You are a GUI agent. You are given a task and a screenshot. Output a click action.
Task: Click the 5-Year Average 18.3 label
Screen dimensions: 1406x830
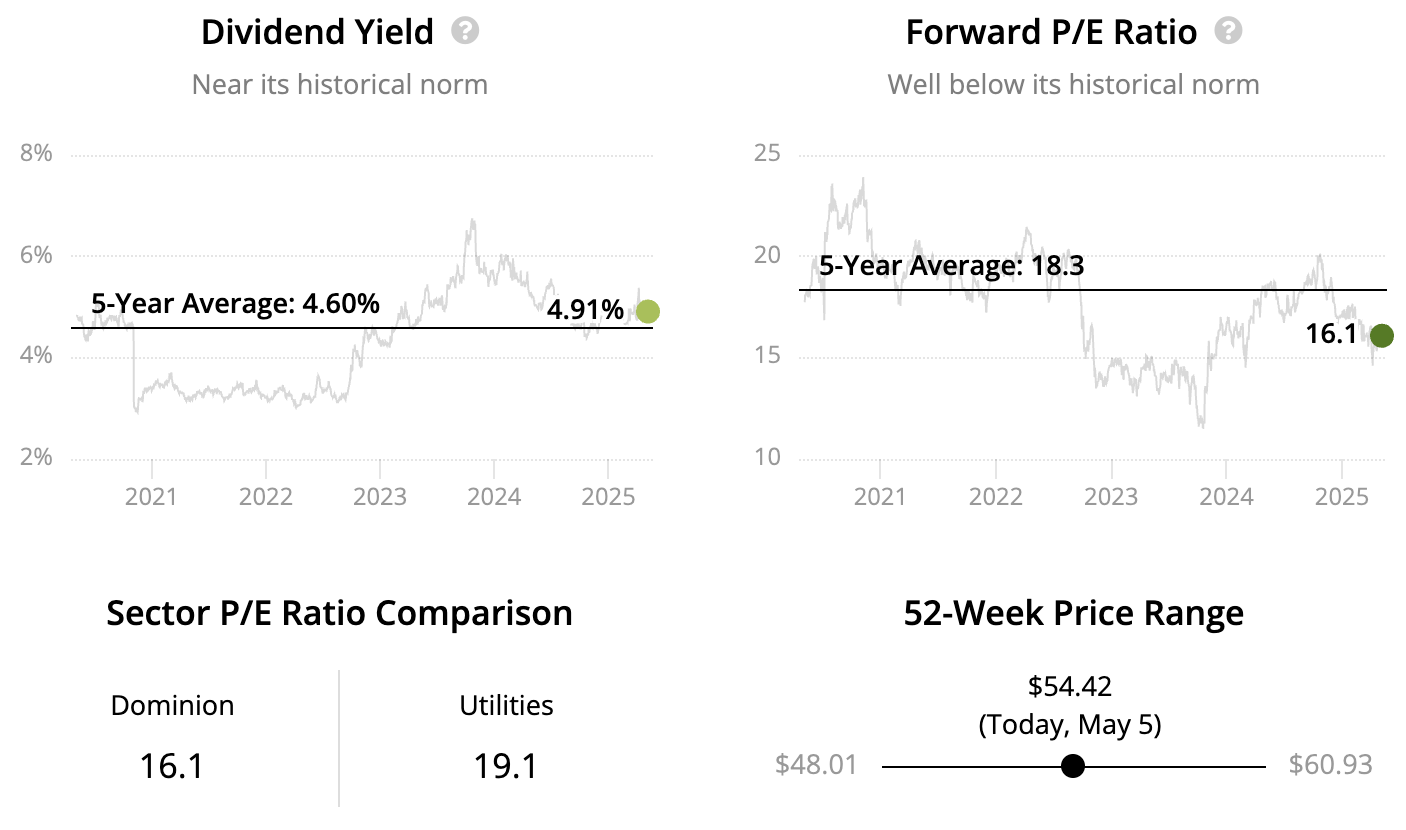[x=952, y=266]
